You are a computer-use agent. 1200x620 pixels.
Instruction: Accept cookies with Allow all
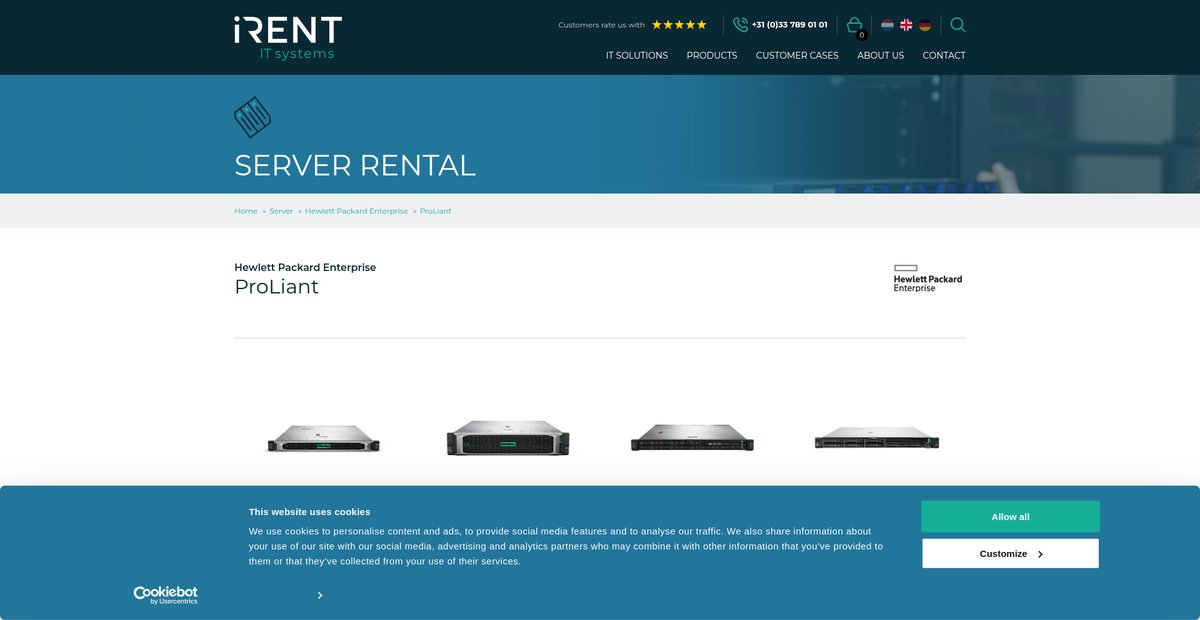[x=1010, y=517]
